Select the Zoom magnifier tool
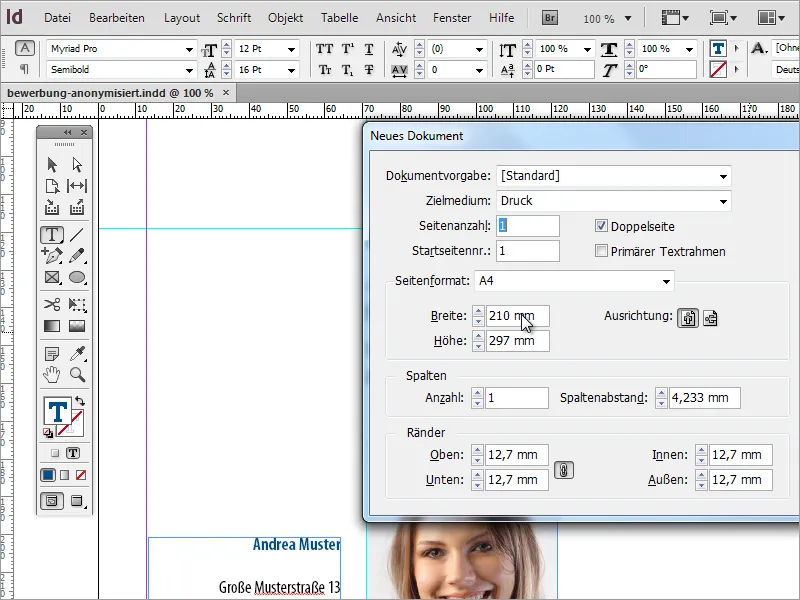Image resolution: width=800 pixels, height=600 pixels. coord(77,374)
